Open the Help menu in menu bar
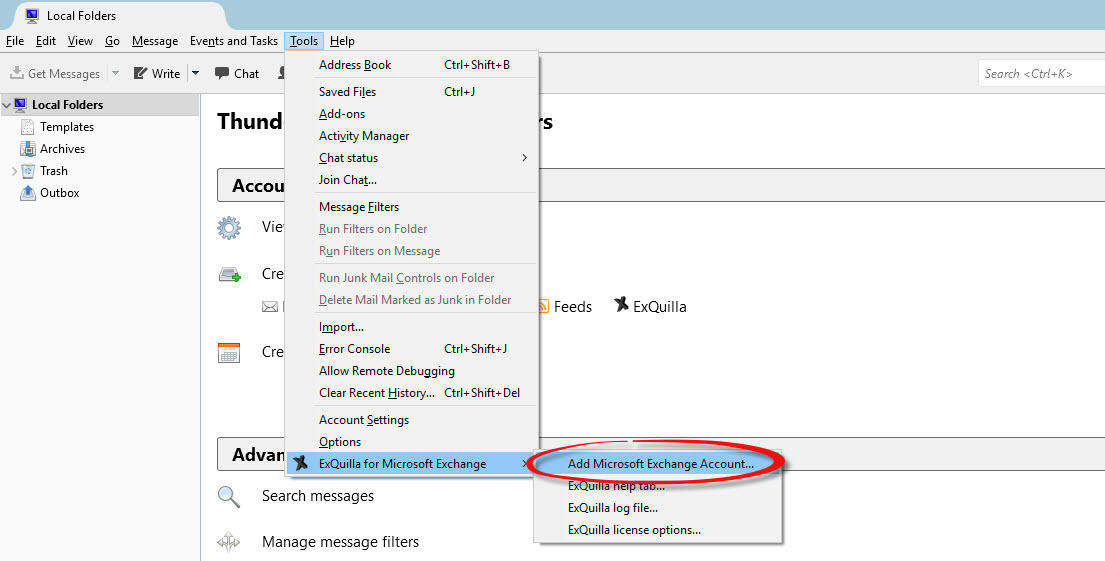The width and height of the screenshot is (1105, 561). pos(342,41)
